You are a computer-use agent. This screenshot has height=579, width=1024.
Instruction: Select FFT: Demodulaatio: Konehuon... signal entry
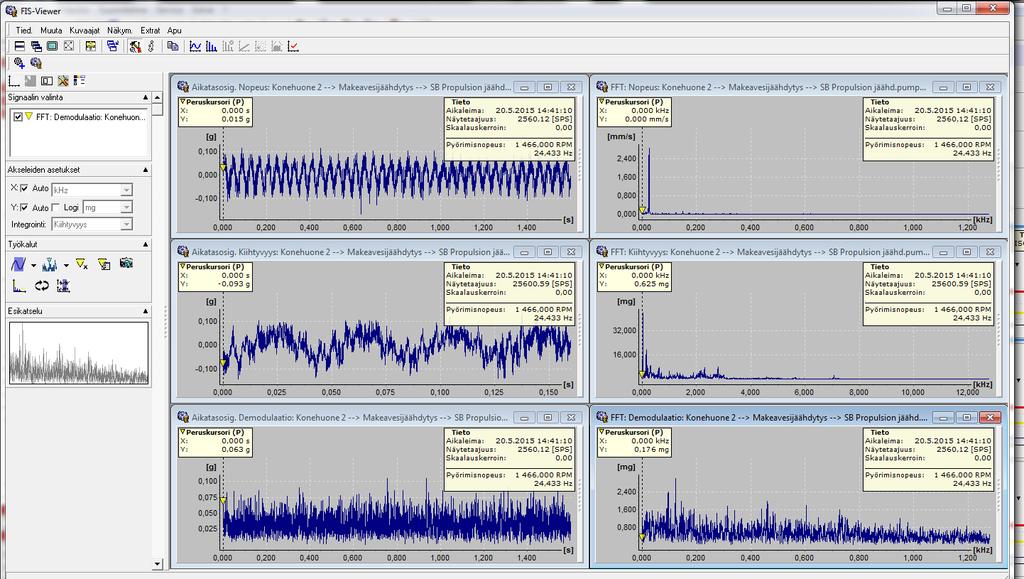[91, 117]
